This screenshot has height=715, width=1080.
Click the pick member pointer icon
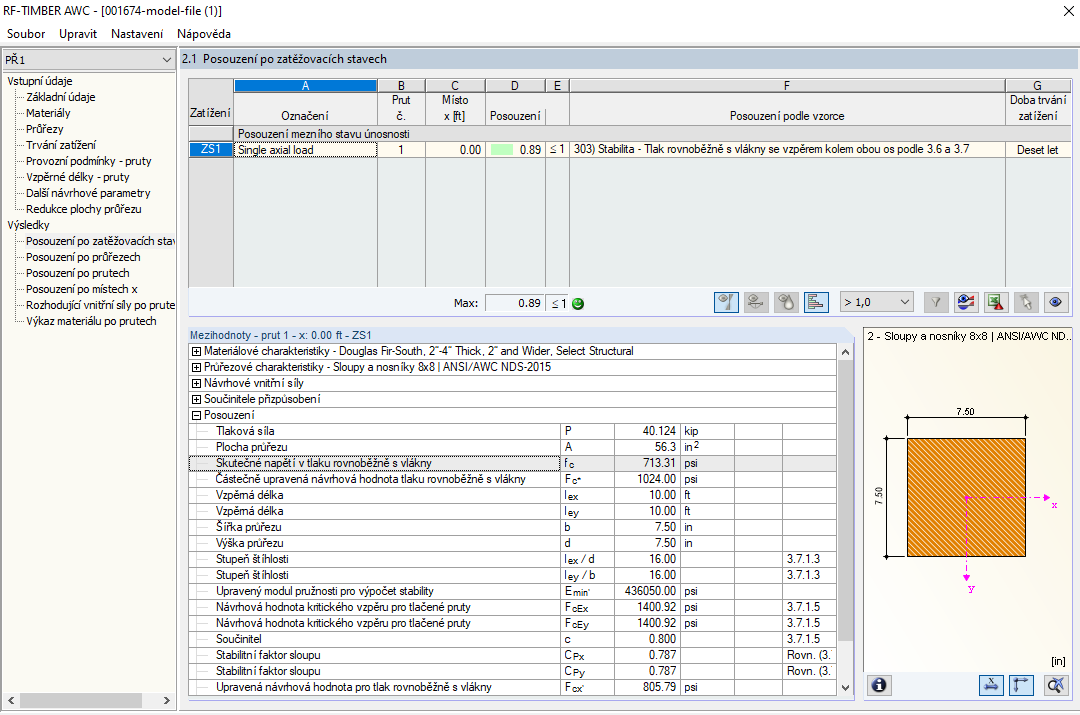tap(1026, 302)
